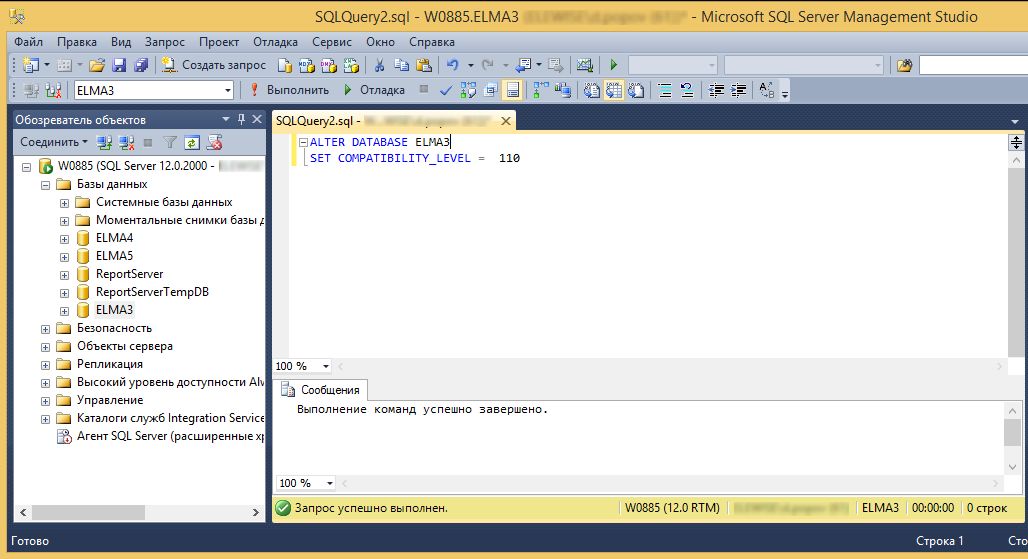Select the ELMA5 database
The height and width of the screenshot is (559, 1028).
[x=114, y=256]
